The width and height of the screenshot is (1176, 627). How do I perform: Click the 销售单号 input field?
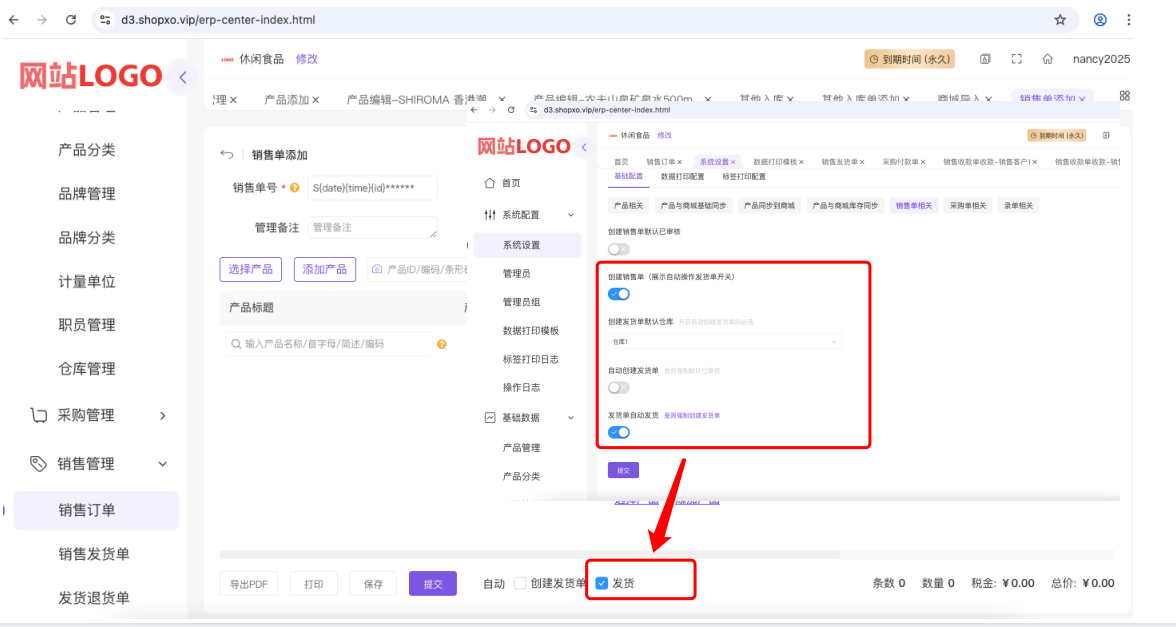(x=372, y=188)
